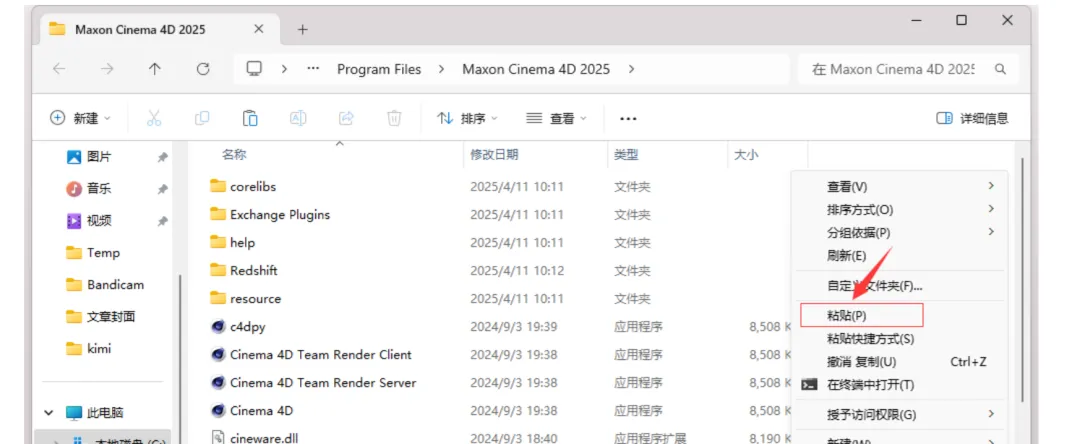
Task: Open Pictures in the sidebar
Action: [x=88, y=157]
